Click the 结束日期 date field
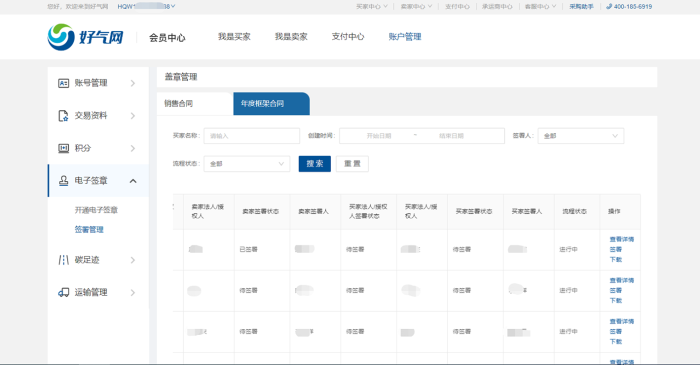The height and width of the screenshot is (365, 700). coord(451,136)
